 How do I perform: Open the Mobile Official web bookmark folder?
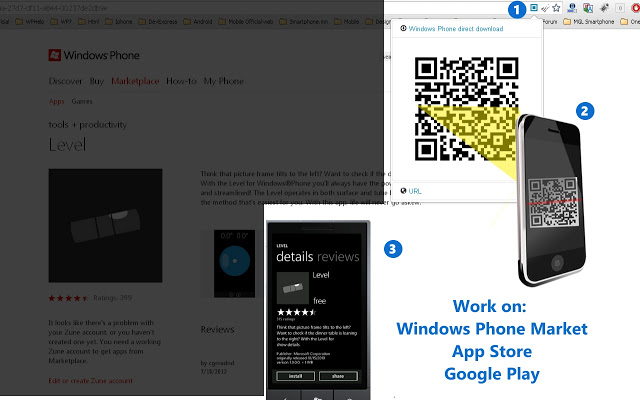[246, 22]
